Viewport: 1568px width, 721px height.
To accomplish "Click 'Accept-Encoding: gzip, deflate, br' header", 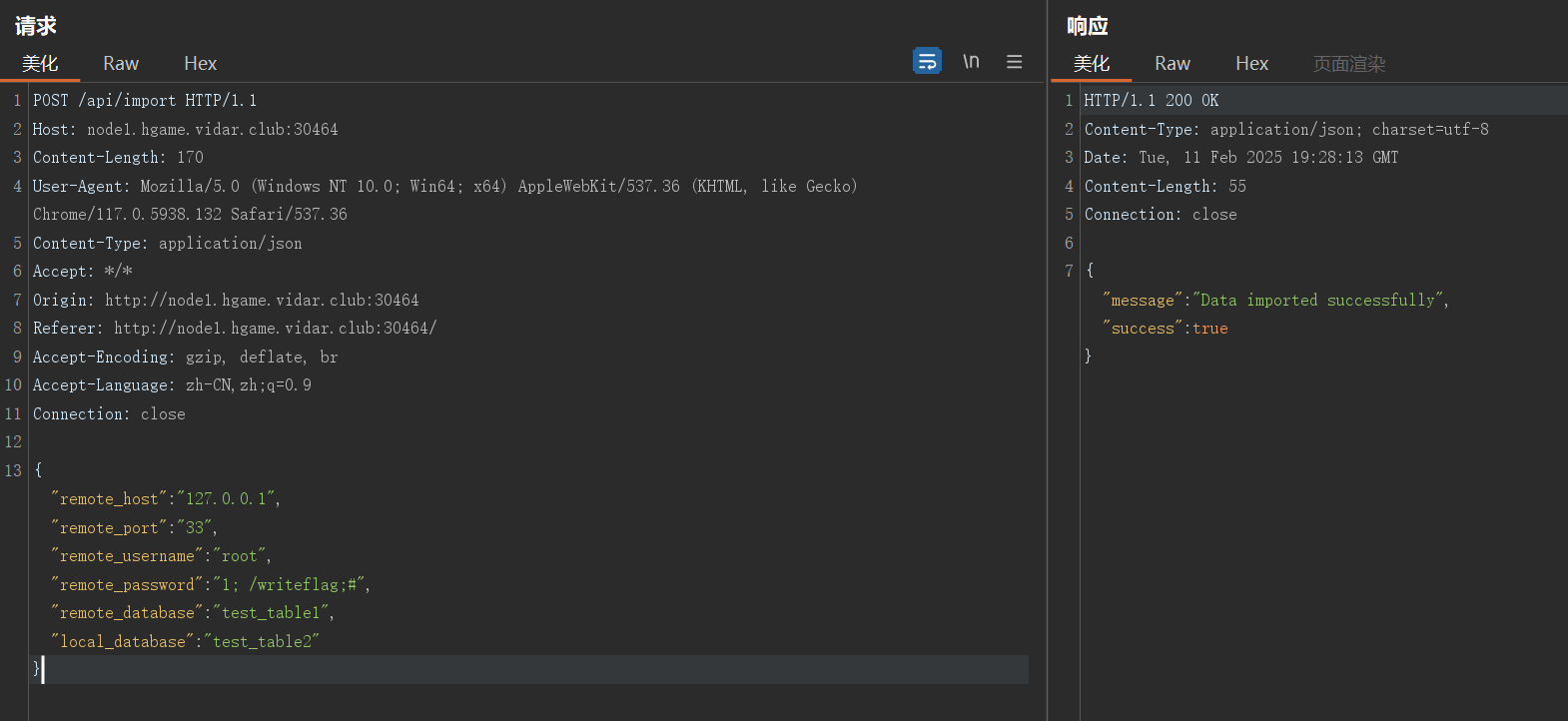I will 186,357.
